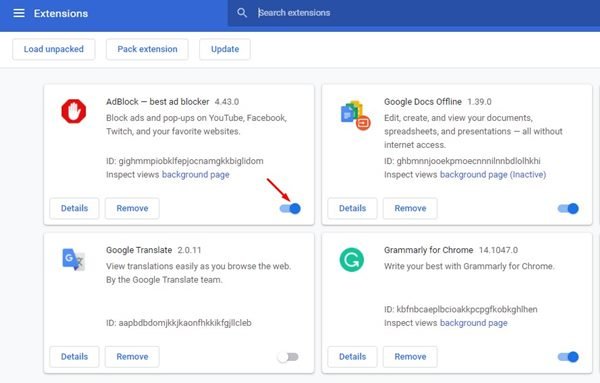This screenshot has width=600, height=383.
Task: Click the Grammarly green G icon
Action: (x=352, y=260)
